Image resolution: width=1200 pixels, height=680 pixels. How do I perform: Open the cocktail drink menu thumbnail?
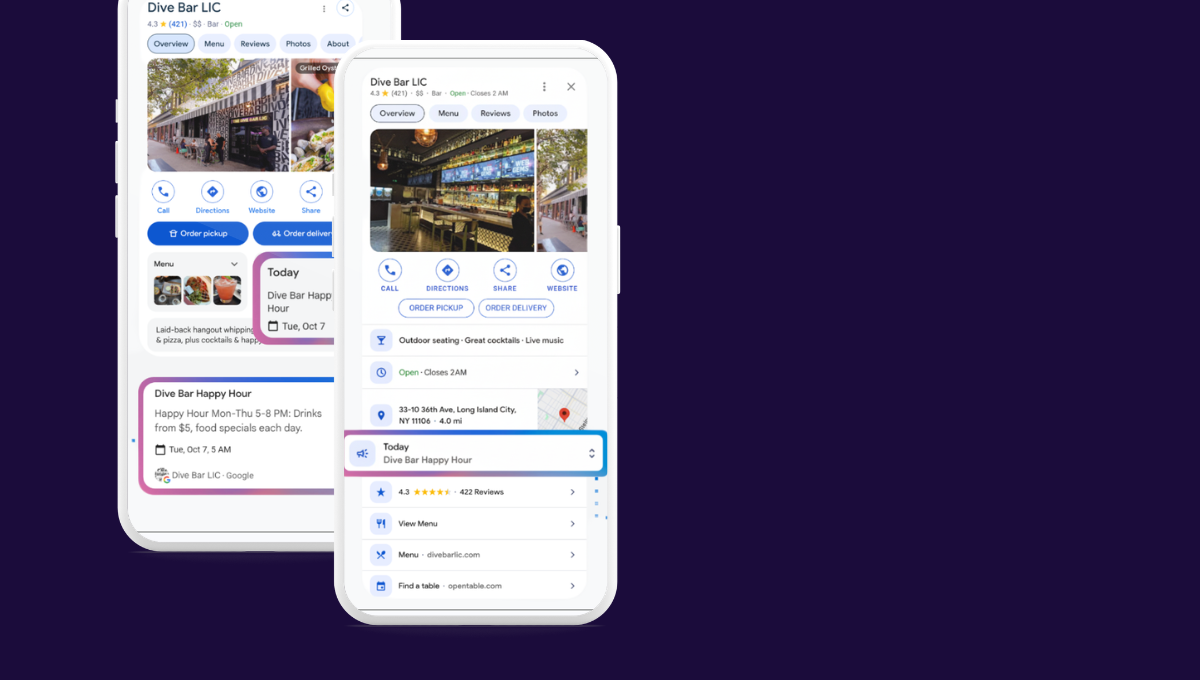pyautogui.click(x=227, y=291)
